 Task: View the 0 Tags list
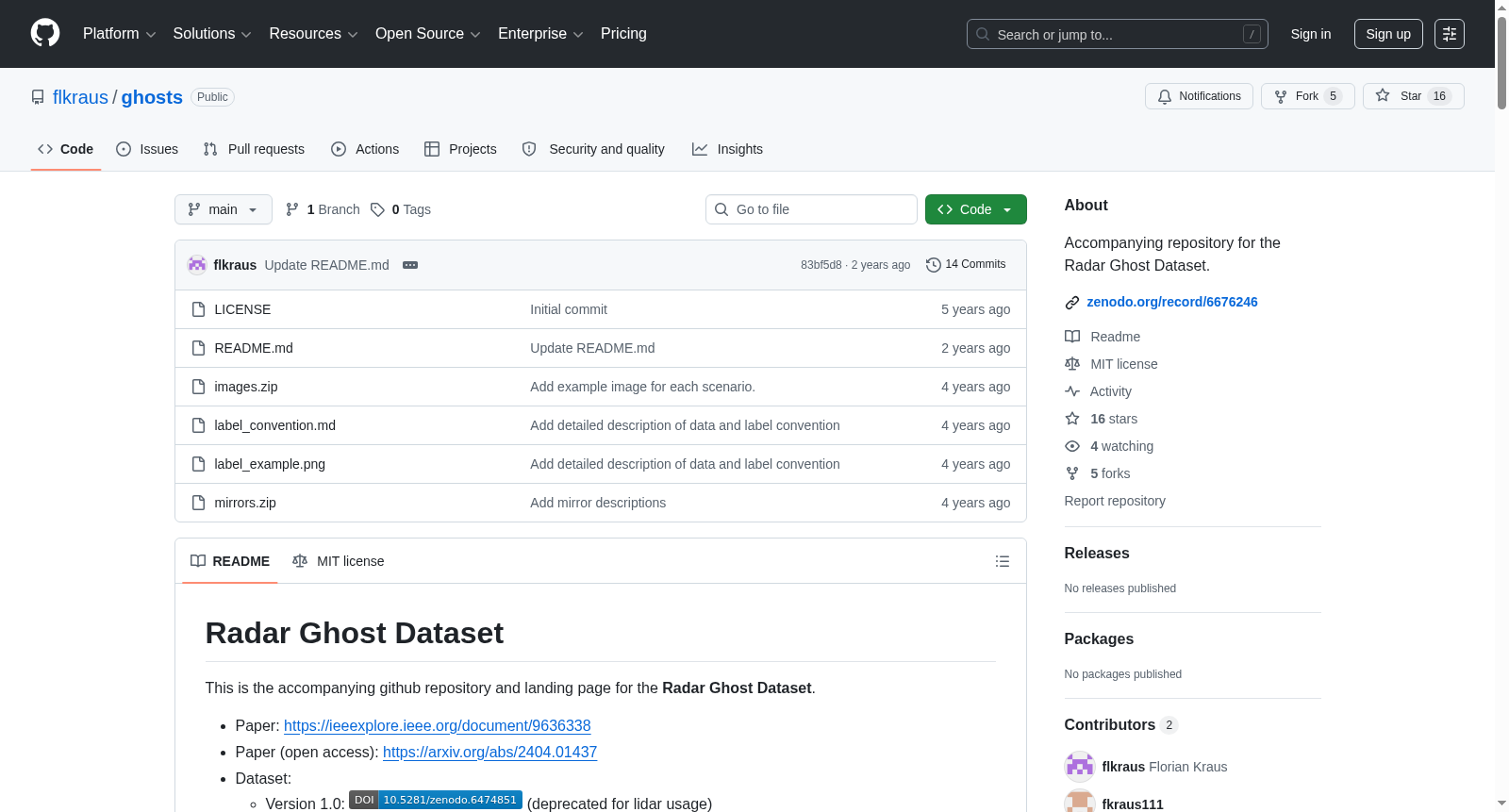(401, 209)
